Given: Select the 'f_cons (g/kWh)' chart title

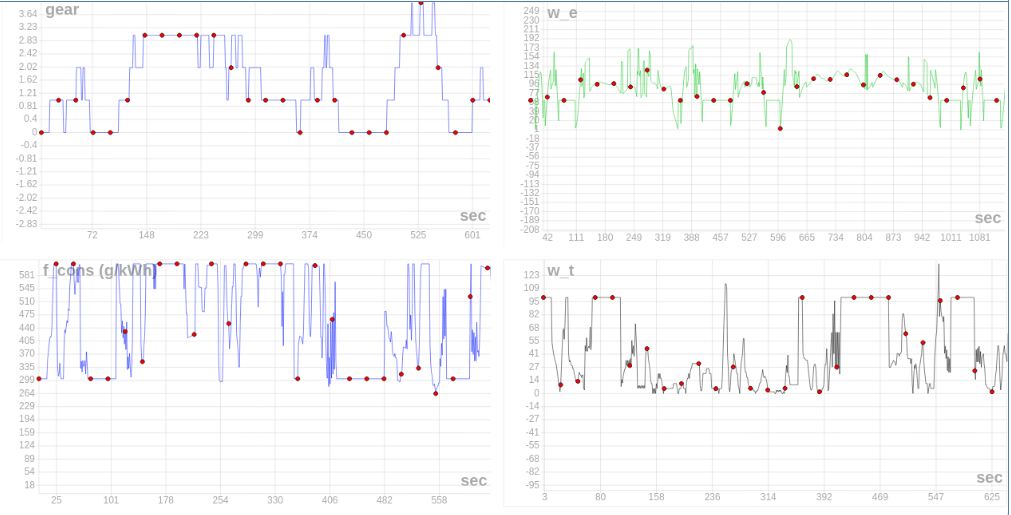Looking at the screenshot, I should pyautogui.click(x=100, y=271).
